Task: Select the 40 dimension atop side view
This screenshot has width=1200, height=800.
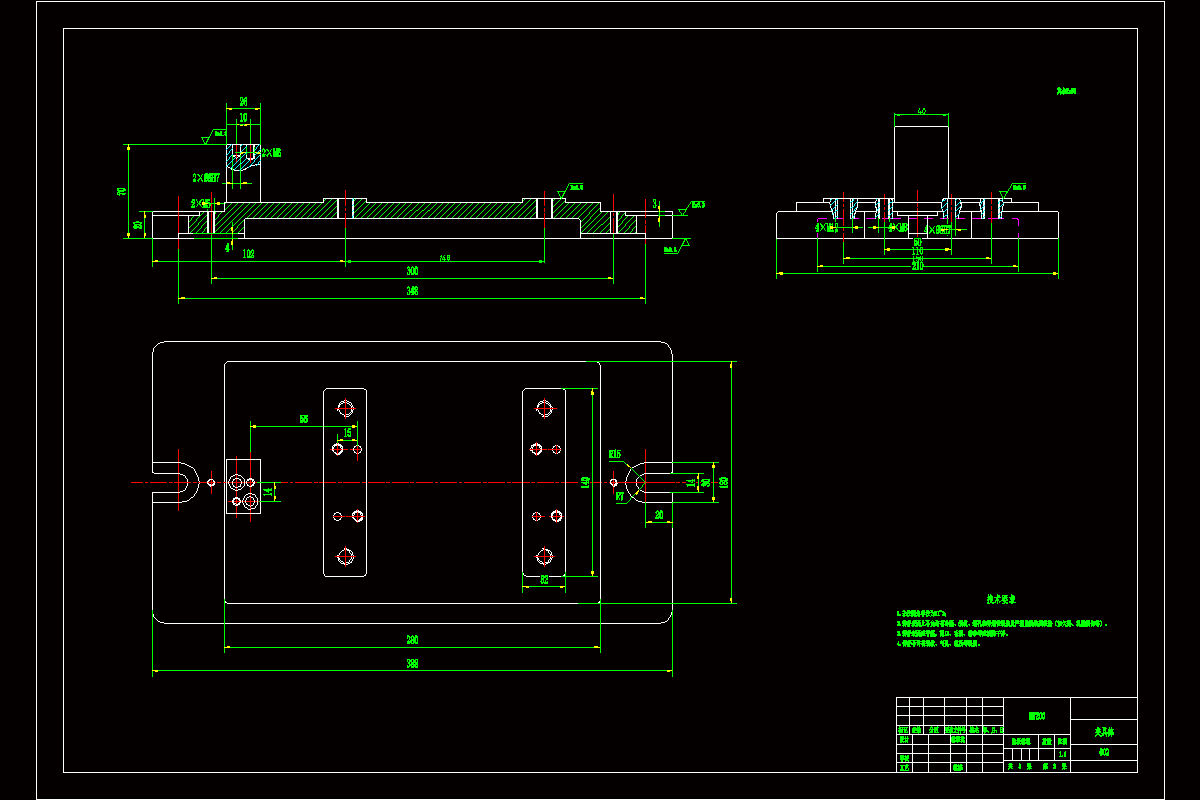Action: [920, 111]
